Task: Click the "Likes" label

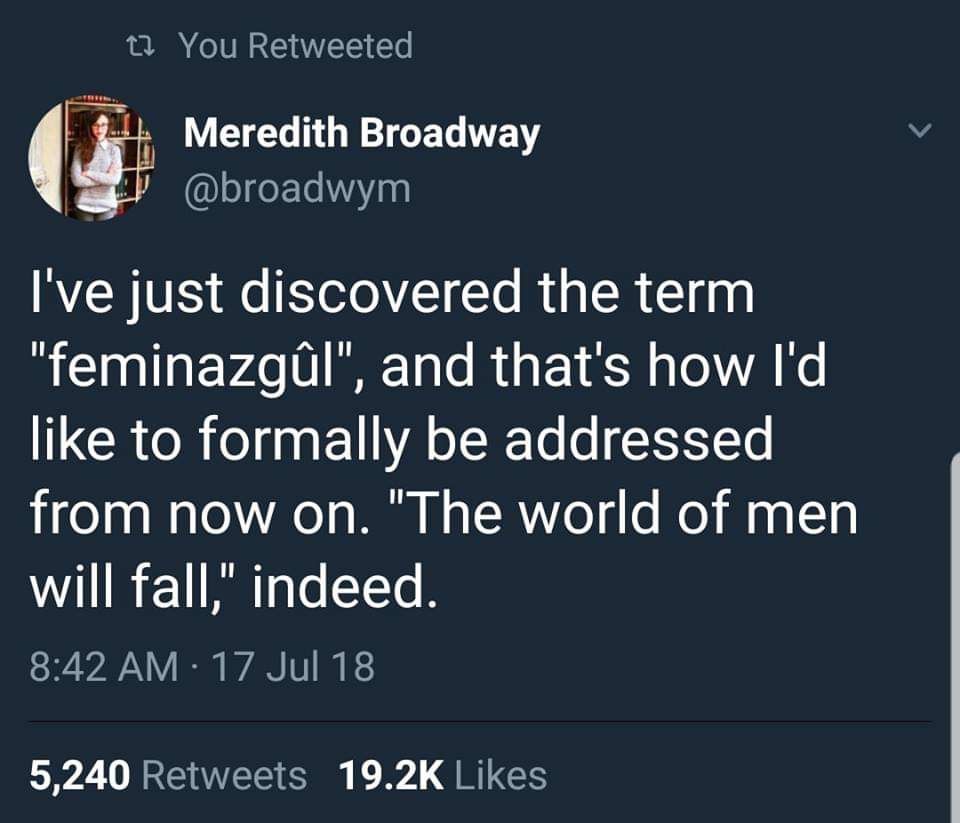Action: [x=501, y=775]
